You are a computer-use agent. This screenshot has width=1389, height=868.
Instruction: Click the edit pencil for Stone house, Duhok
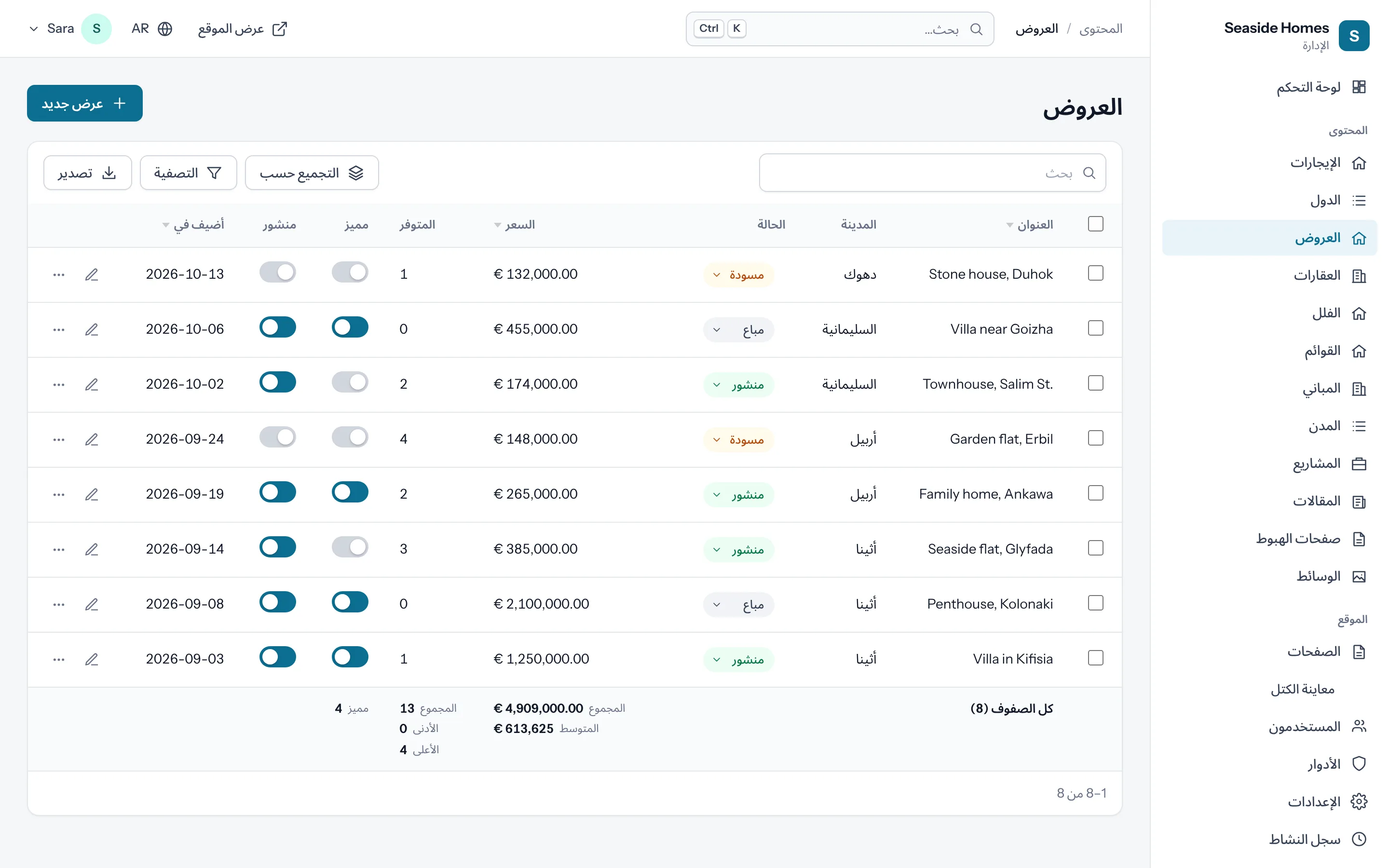[92, 274]
